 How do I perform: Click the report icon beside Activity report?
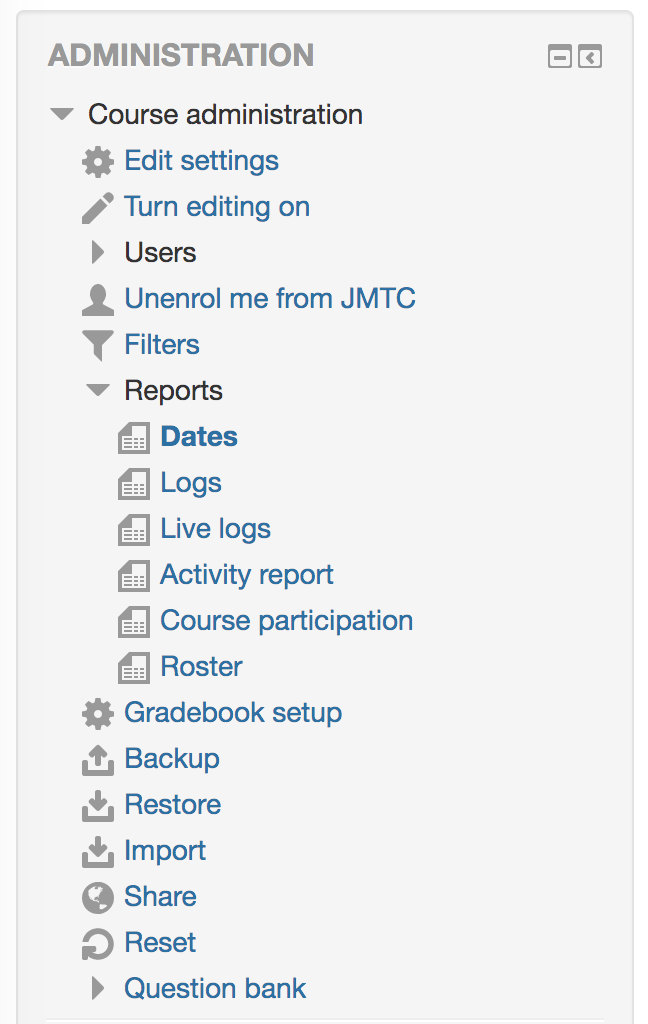pos(134,576)
